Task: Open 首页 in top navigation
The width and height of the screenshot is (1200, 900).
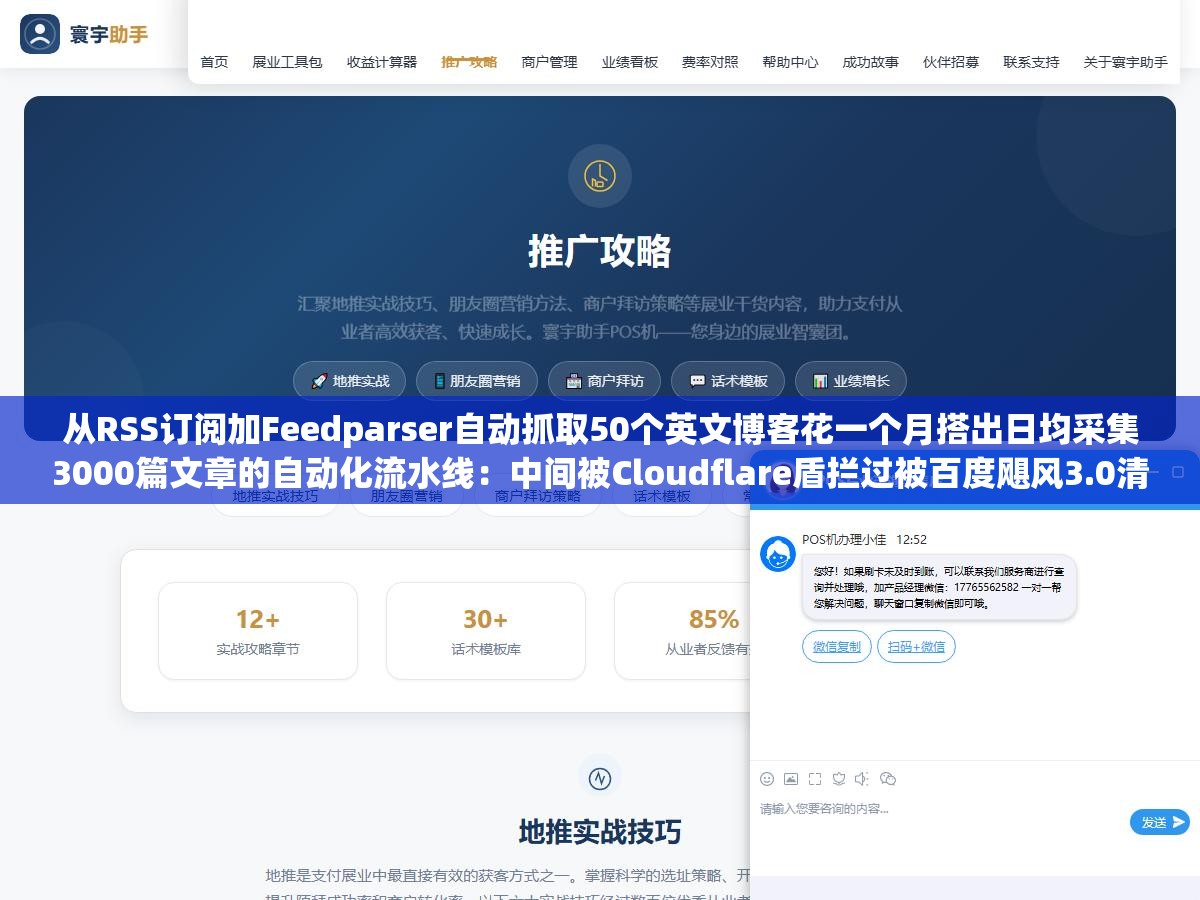Action: coord(214,62)
